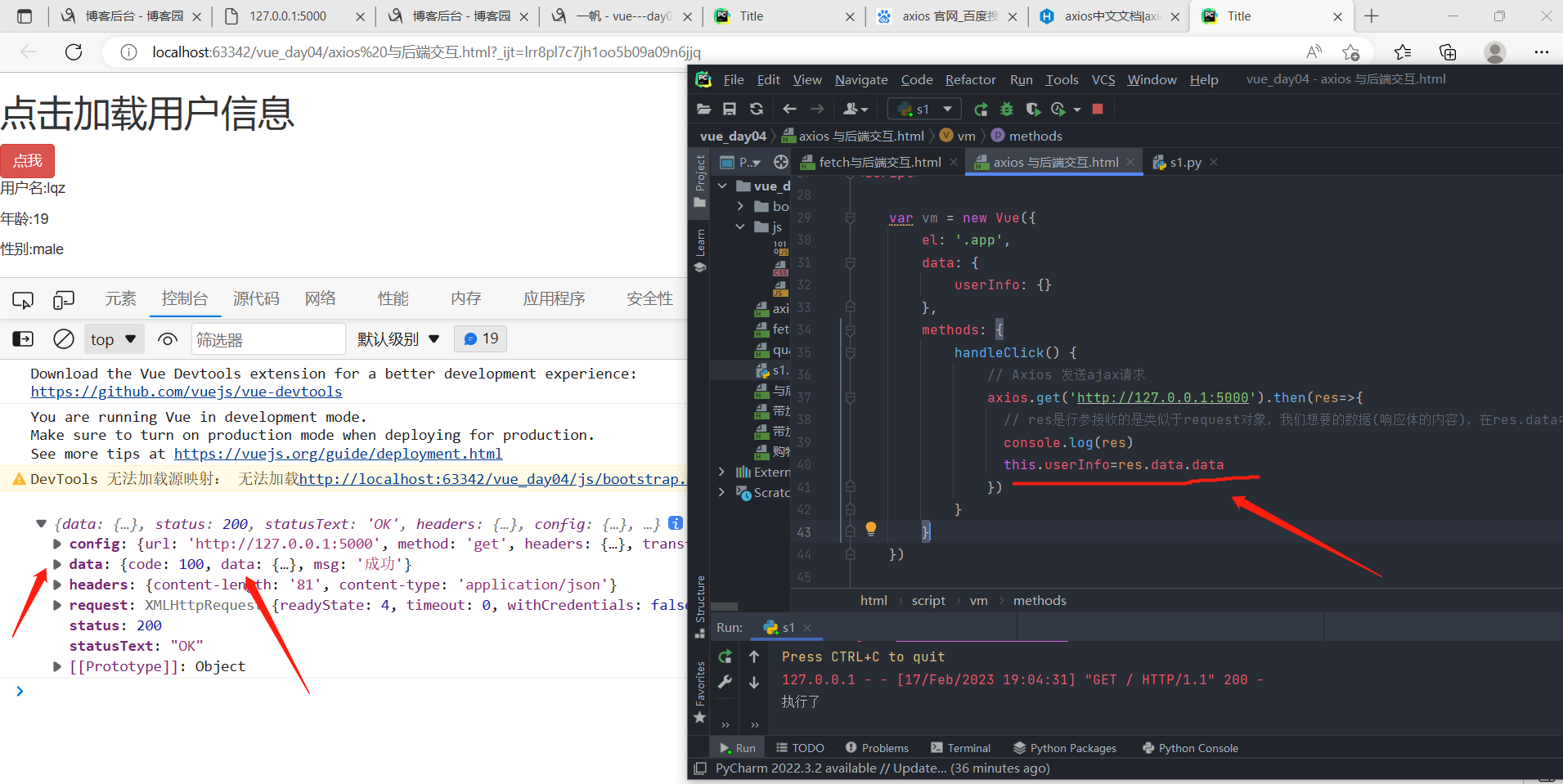Open the vuejs deployment guide link
This screenshot has width=1563, height=784.
[x=338, y=454]
